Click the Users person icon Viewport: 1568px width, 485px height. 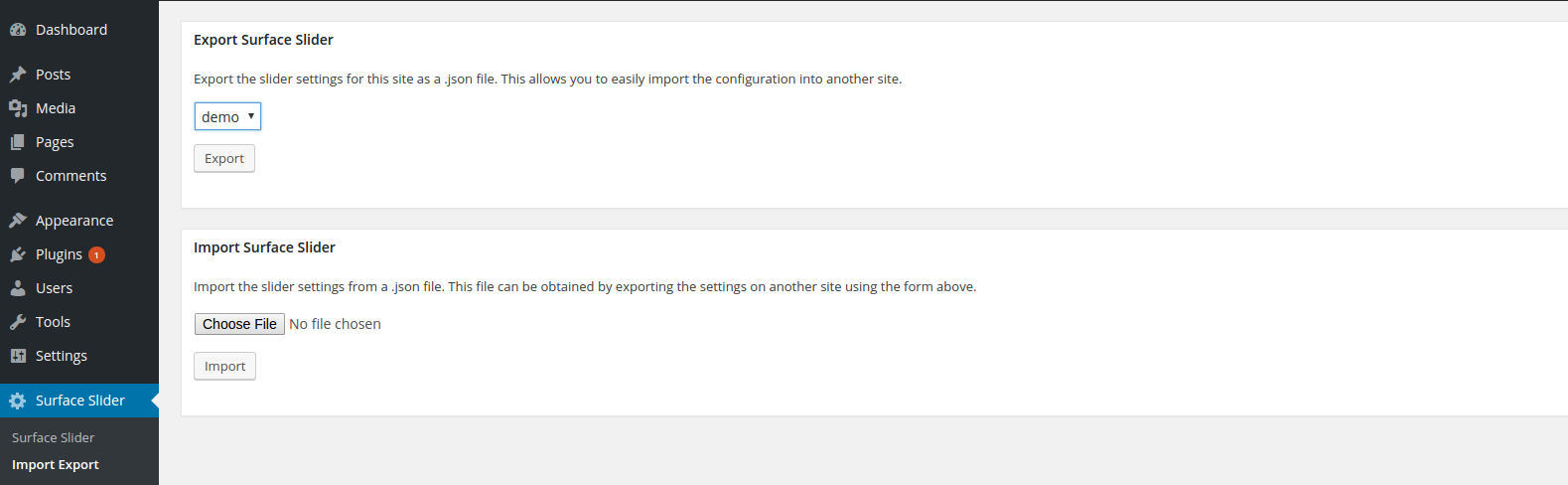[x=18, y=288]
